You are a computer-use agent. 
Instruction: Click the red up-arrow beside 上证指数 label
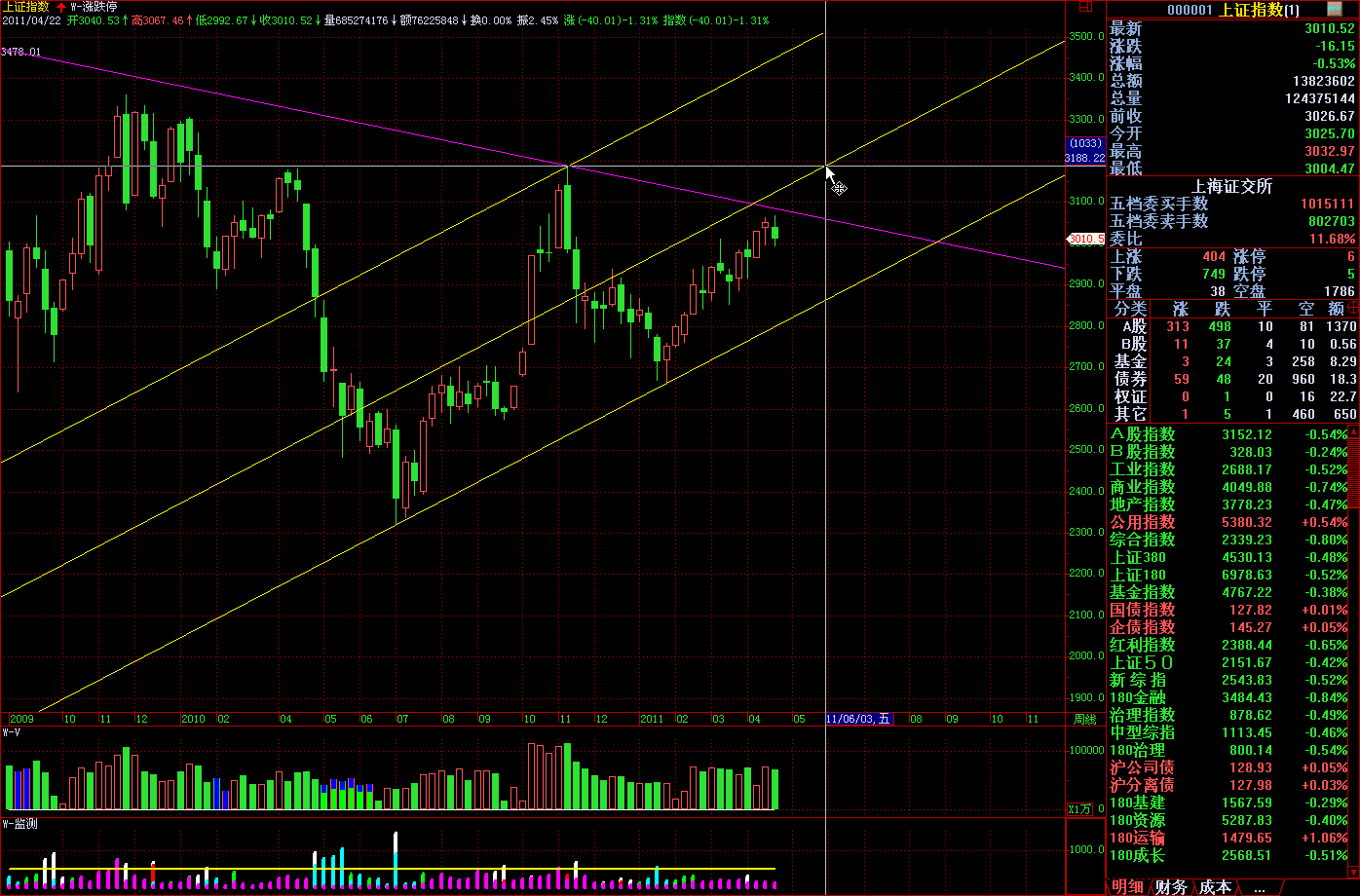pyautogui.click(x=60, y=7)
